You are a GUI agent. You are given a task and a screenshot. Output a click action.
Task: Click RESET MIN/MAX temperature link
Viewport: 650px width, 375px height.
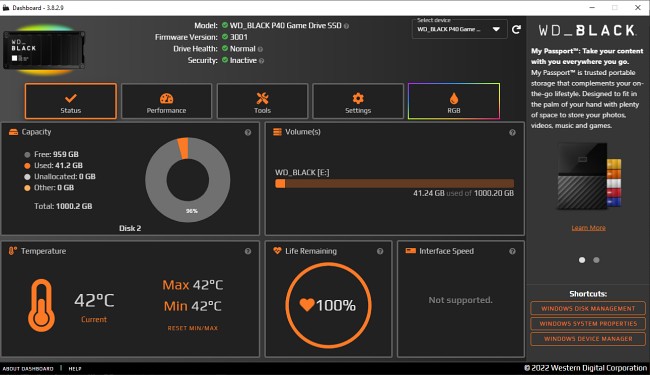193,328
